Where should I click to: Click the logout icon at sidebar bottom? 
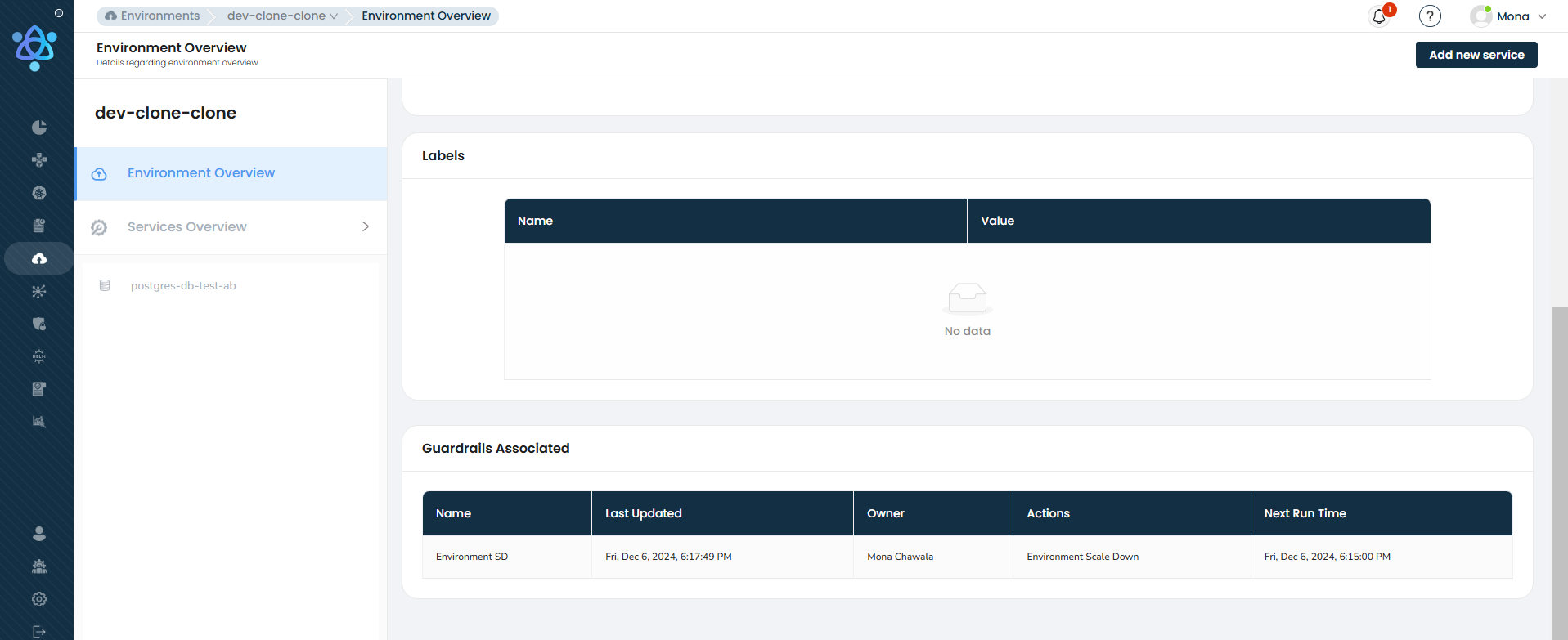38,632
